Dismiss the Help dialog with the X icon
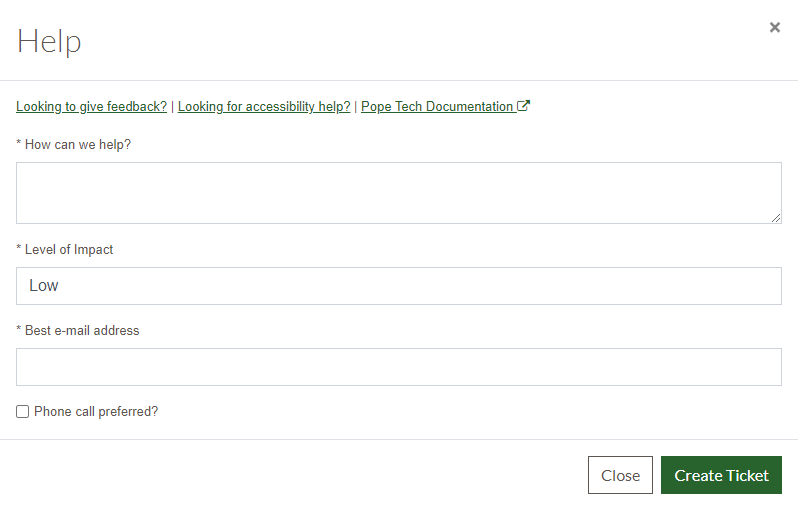The image size is (798, 510). click(775, 27)
